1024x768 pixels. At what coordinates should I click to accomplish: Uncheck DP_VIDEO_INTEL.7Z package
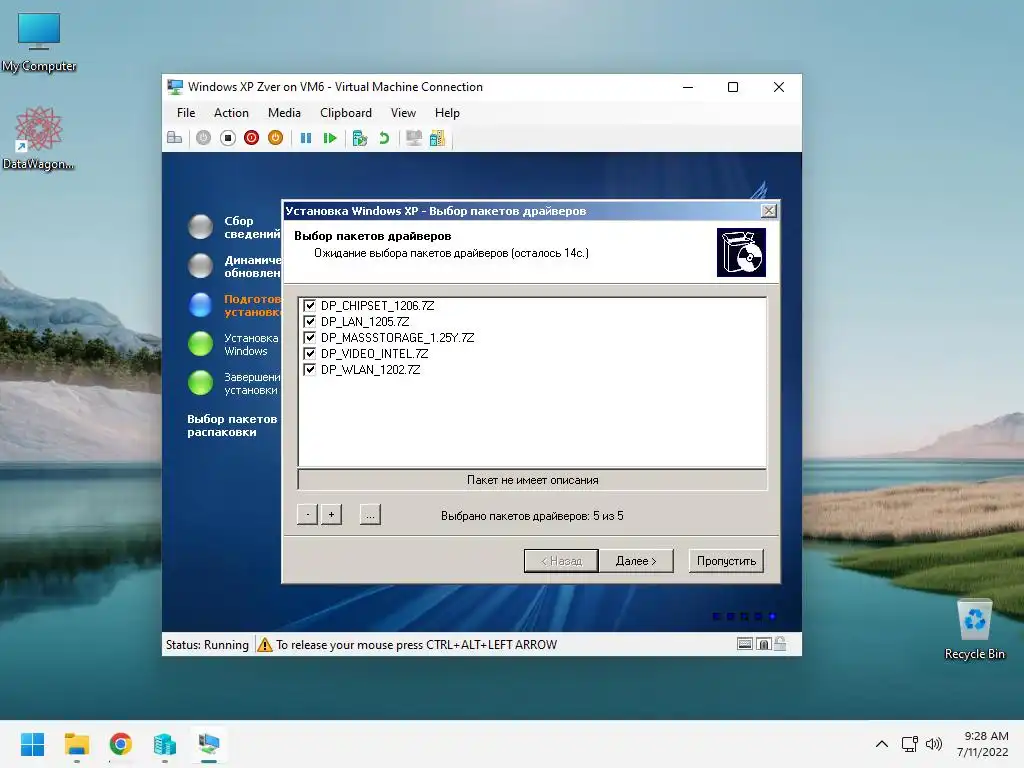coord(310,353)
